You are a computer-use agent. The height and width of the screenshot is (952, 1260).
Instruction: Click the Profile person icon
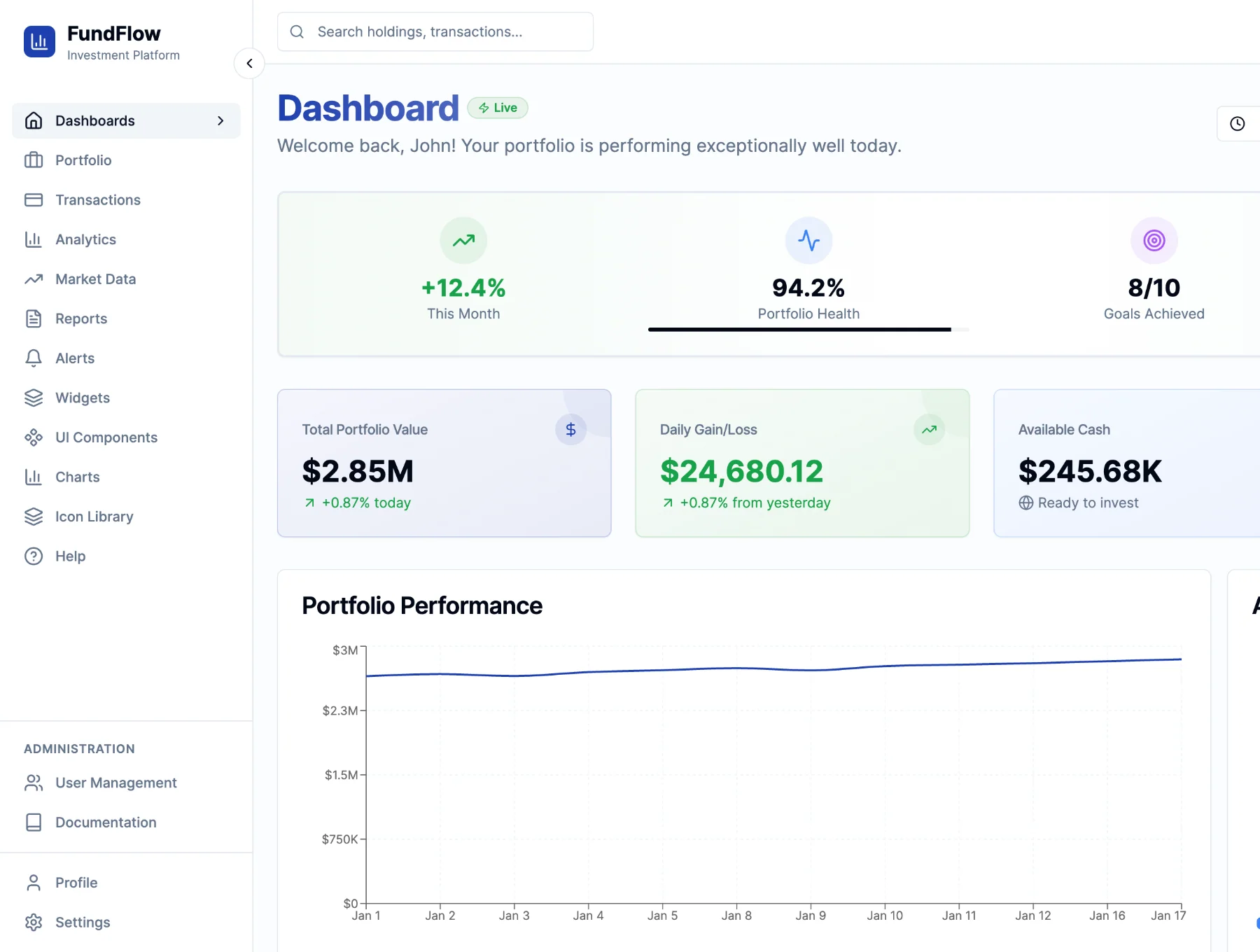[x=34, y=883]
